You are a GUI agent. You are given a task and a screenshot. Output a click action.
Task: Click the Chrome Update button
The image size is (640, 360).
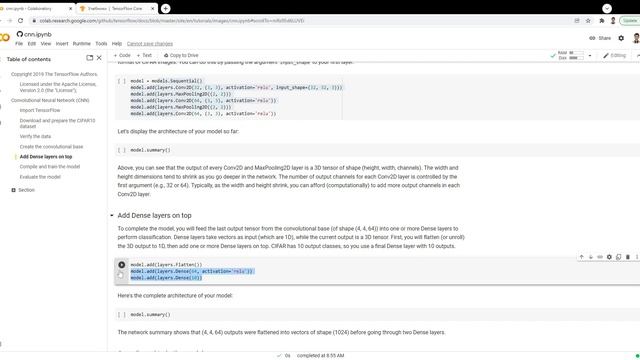(x=630, y=20)
